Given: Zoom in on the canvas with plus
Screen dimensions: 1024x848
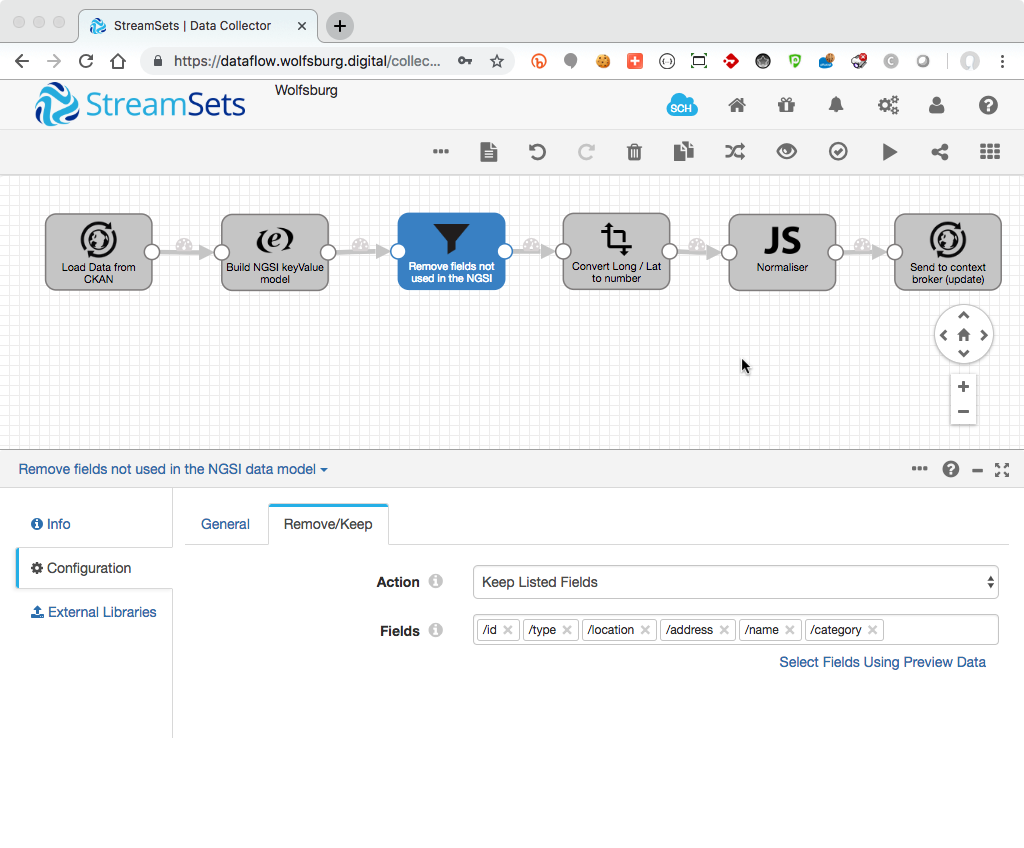Looking at the screenshot, I should pyautogui.click(x=963, y=387).
